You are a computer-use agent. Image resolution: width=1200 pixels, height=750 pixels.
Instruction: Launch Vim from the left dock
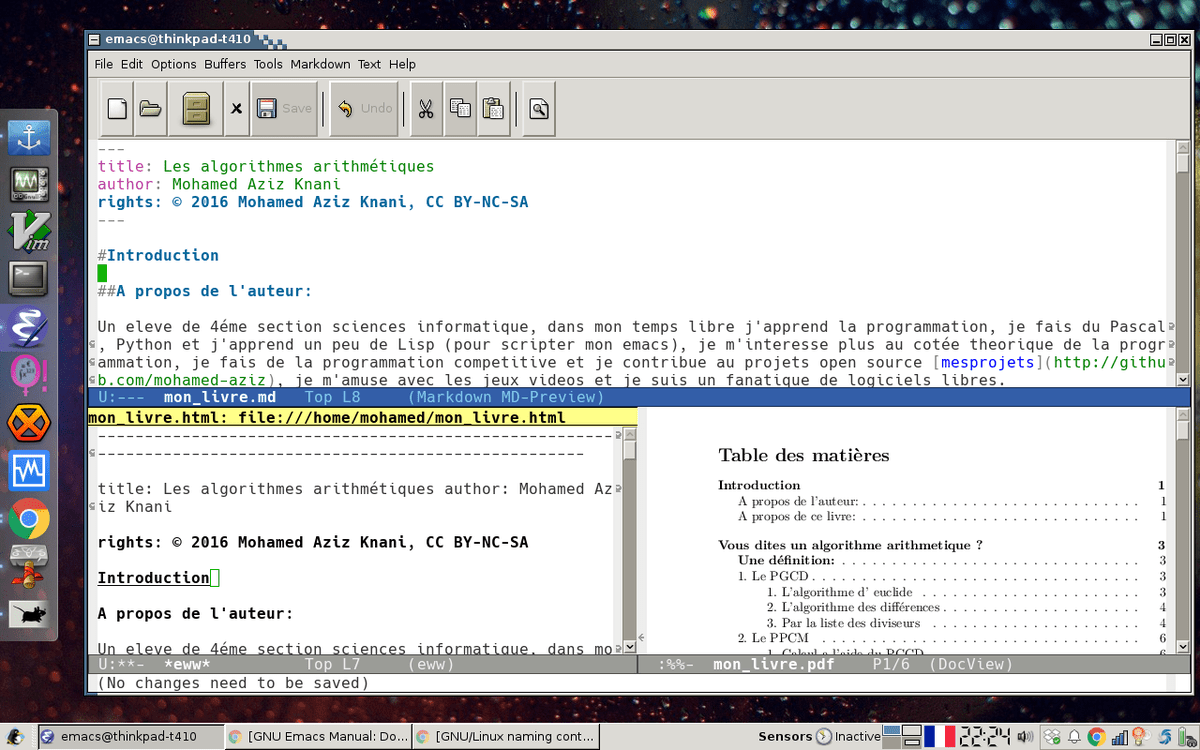29,230
